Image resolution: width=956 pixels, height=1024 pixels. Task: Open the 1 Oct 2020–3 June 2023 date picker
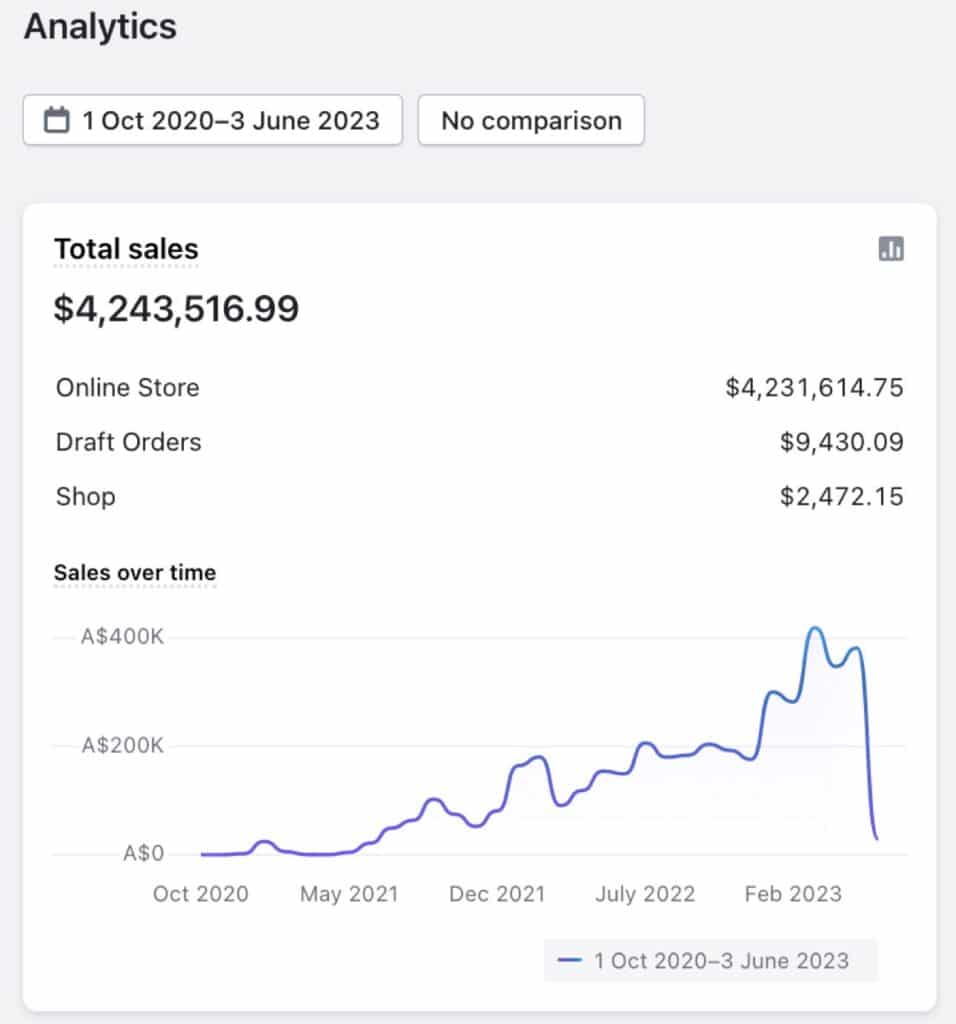(213, 121)
